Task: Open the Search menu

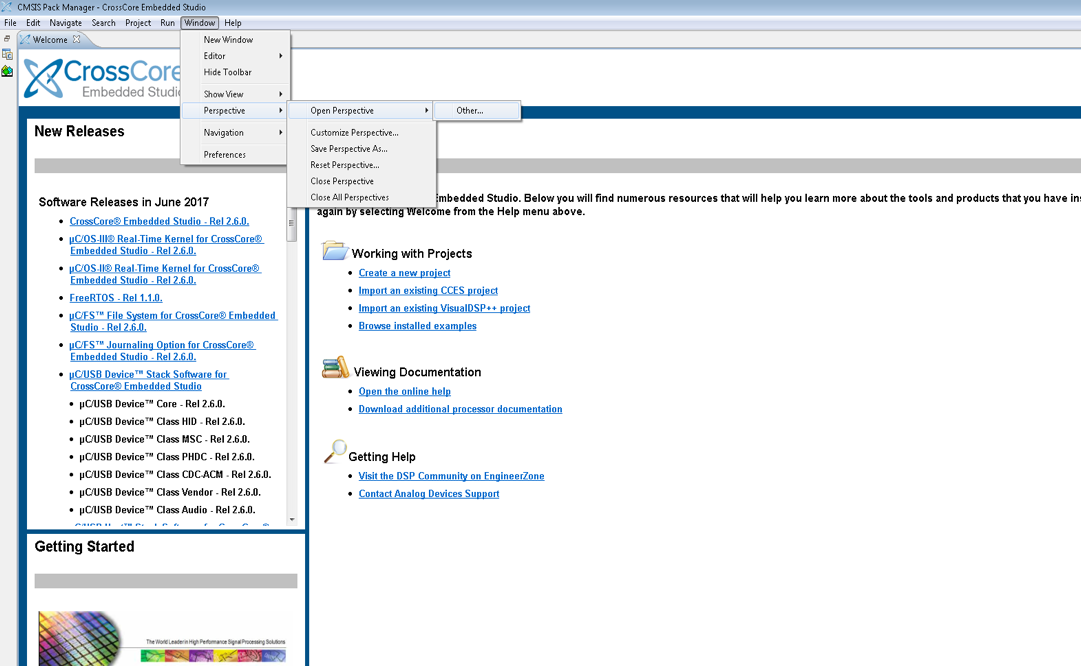Action: (x=103, y=23)
